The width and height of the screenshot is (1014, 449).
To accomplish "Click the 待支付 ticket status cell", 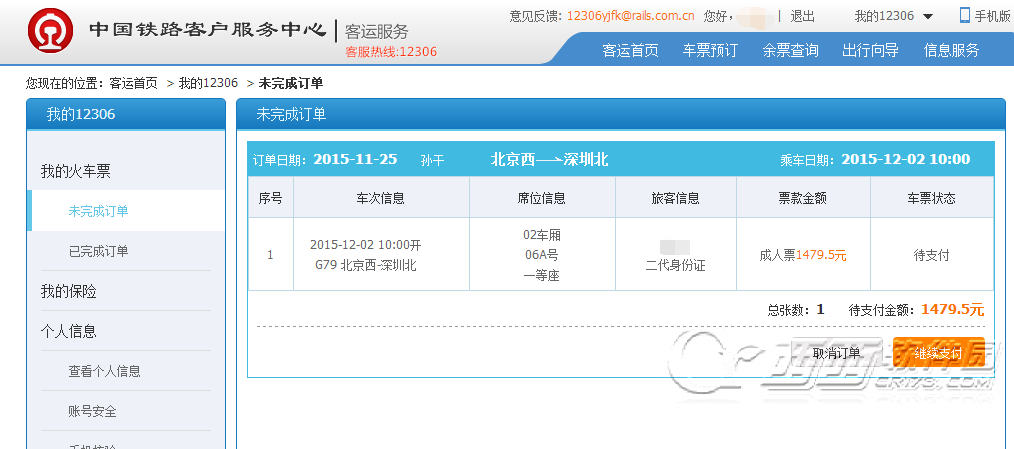I will [931, 255].
